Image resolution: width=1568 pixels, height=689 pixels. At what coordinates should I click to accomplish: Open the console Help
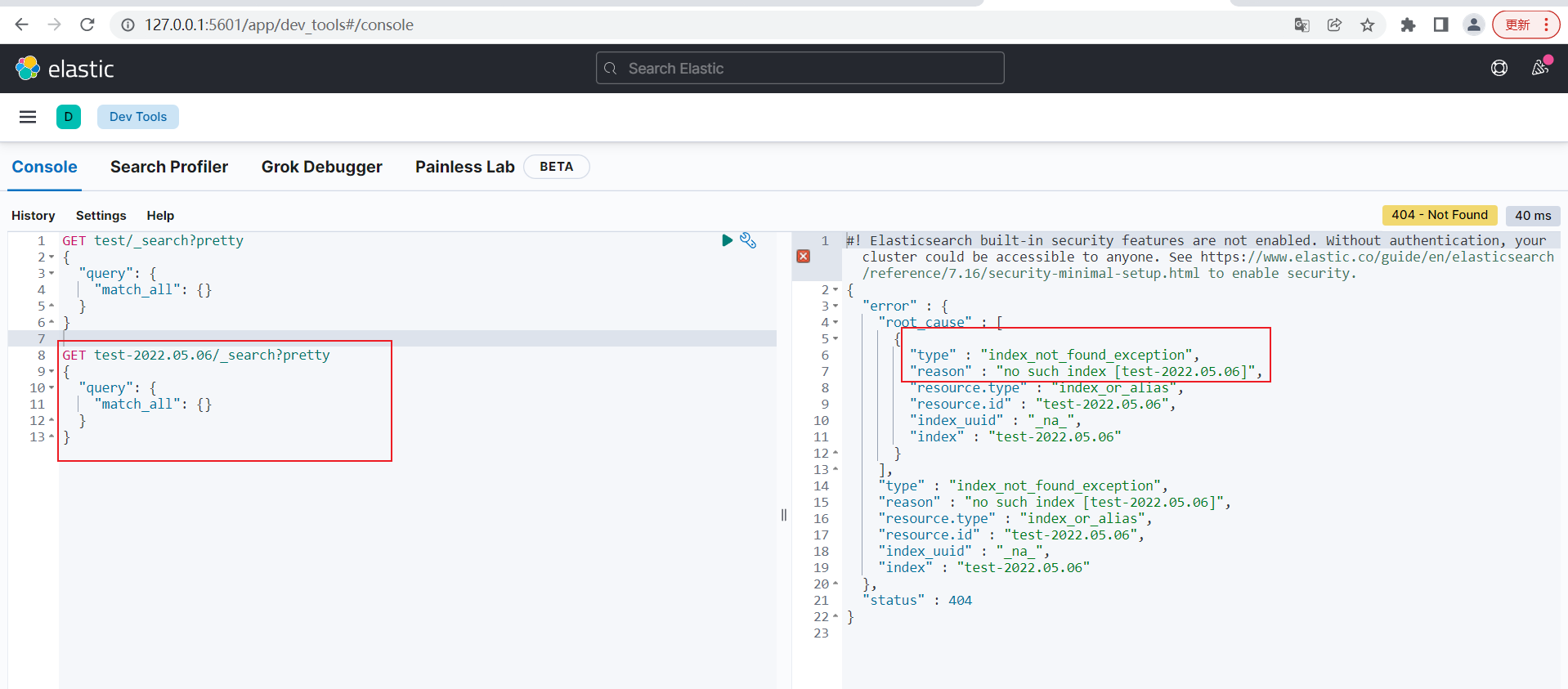click(160, 216)
